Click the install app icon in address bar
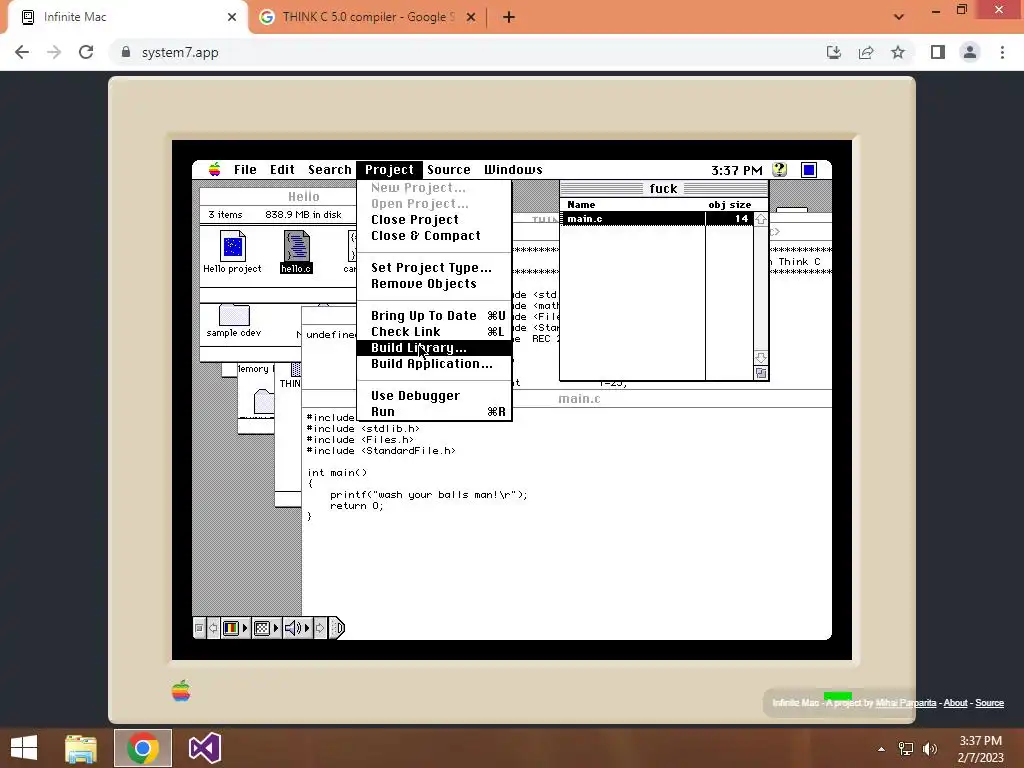1024x768 pixels. pyautogui.click(x=834, y=52)
